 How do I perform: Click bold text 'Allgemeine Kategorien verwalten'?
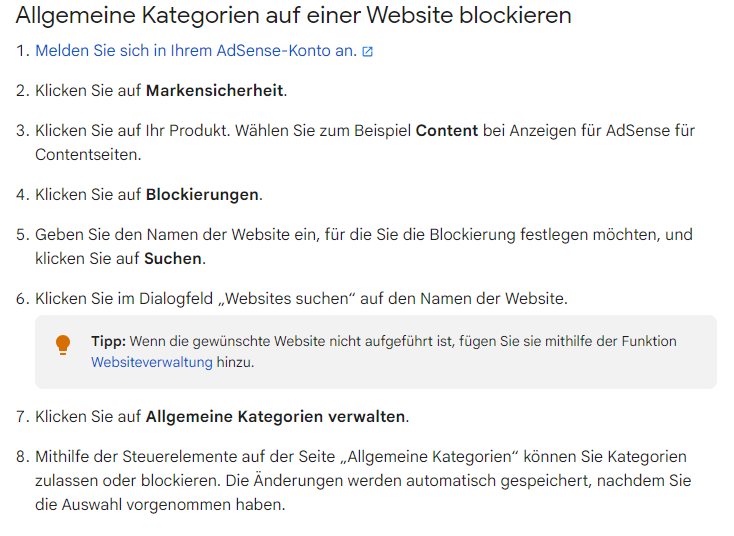pos(275,416)
